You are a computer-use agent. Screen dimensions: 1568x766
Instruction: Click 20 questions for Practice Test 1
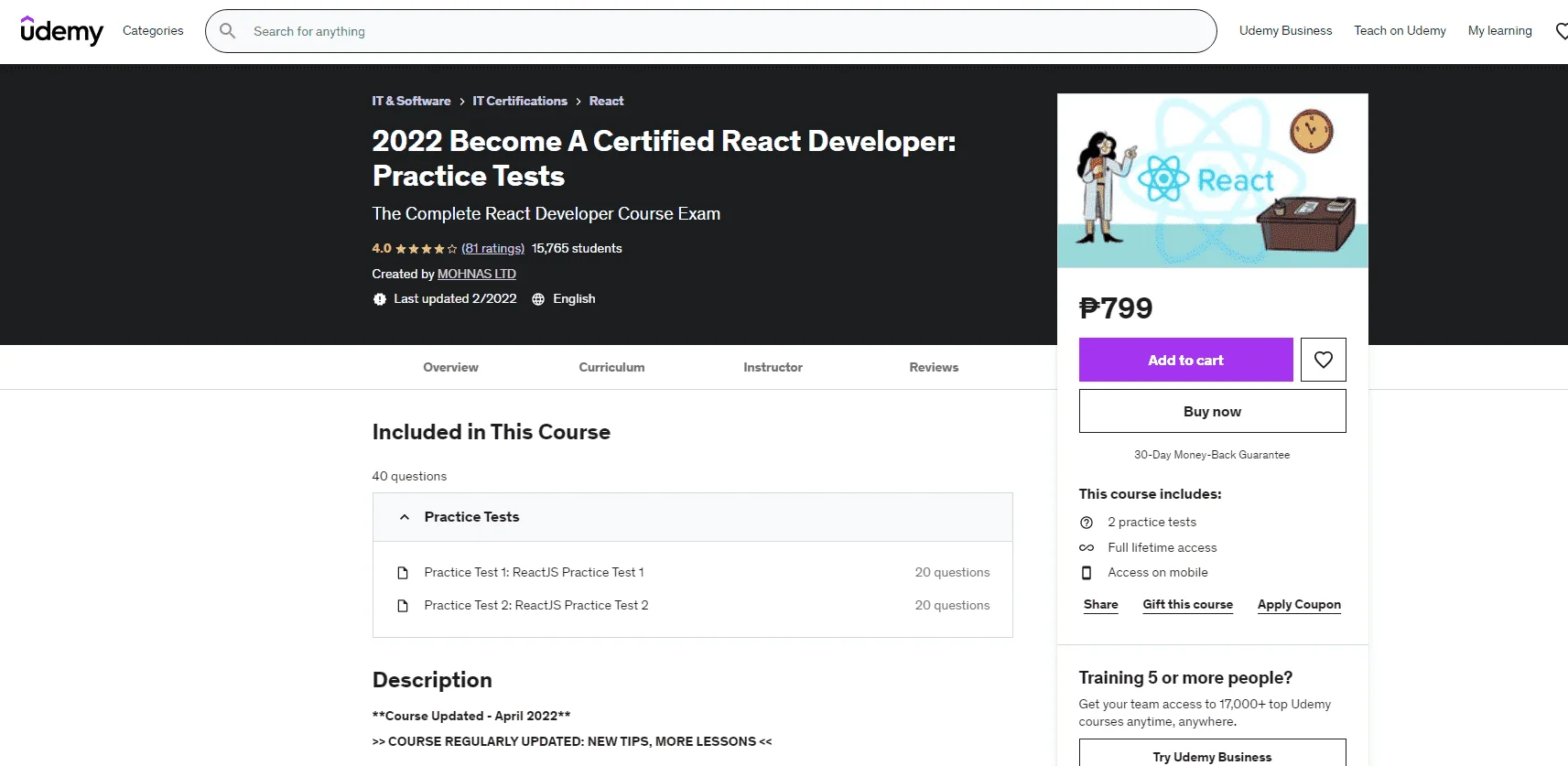click(x=952, y=573)
